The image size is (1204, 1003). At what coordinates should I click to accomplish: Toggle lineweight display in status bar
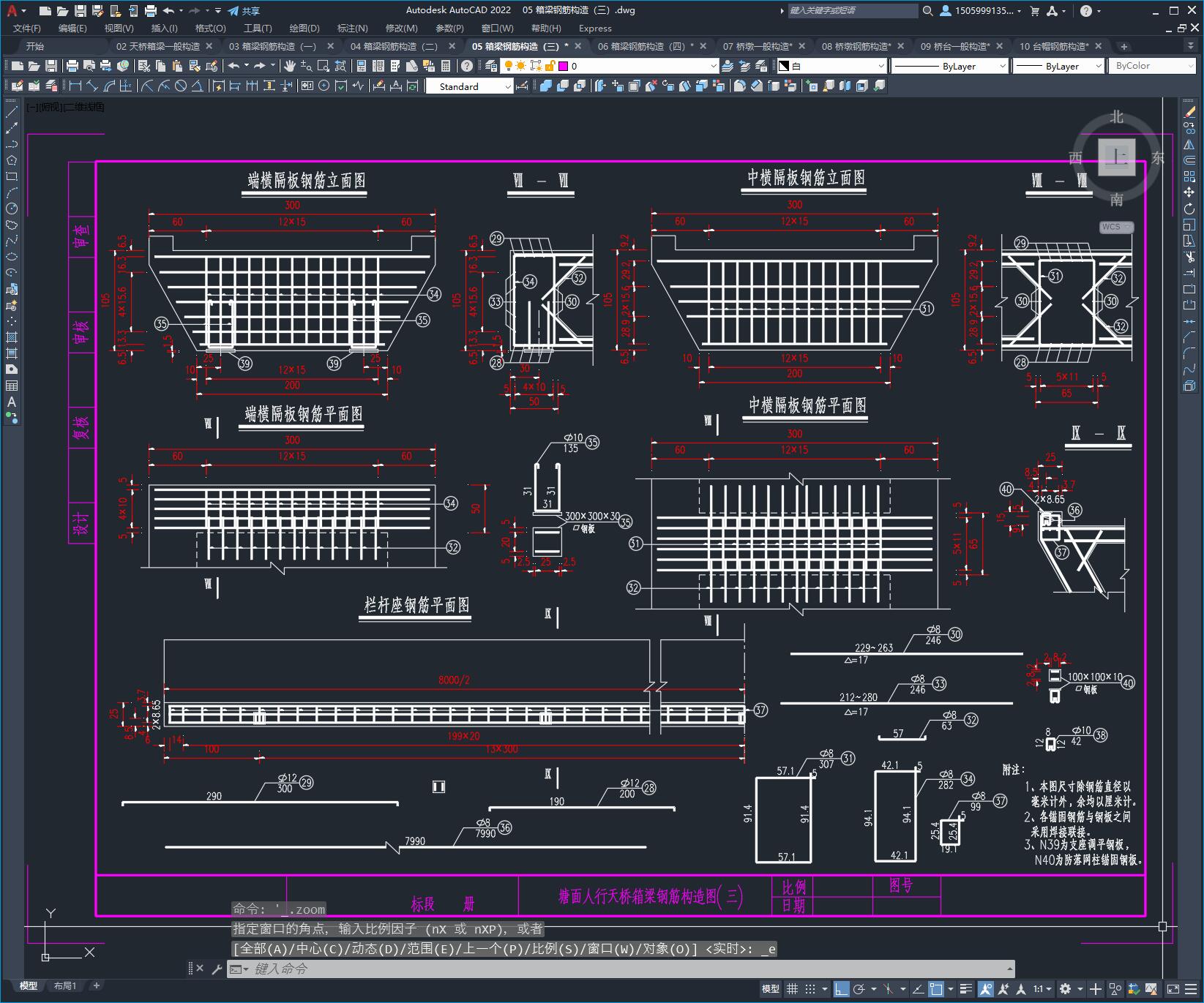coord(967,989)
